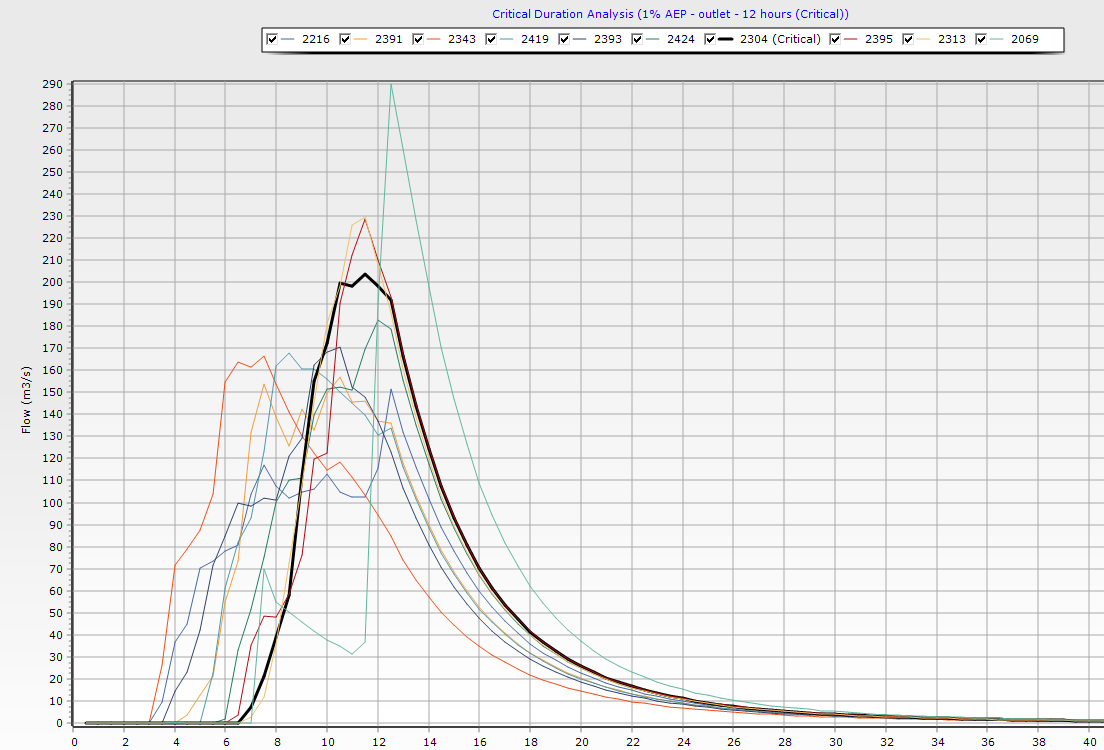This screenshot has height=750, width=1104.
Task: Uncheck the 2069 series checkbox
Action: 981,40
